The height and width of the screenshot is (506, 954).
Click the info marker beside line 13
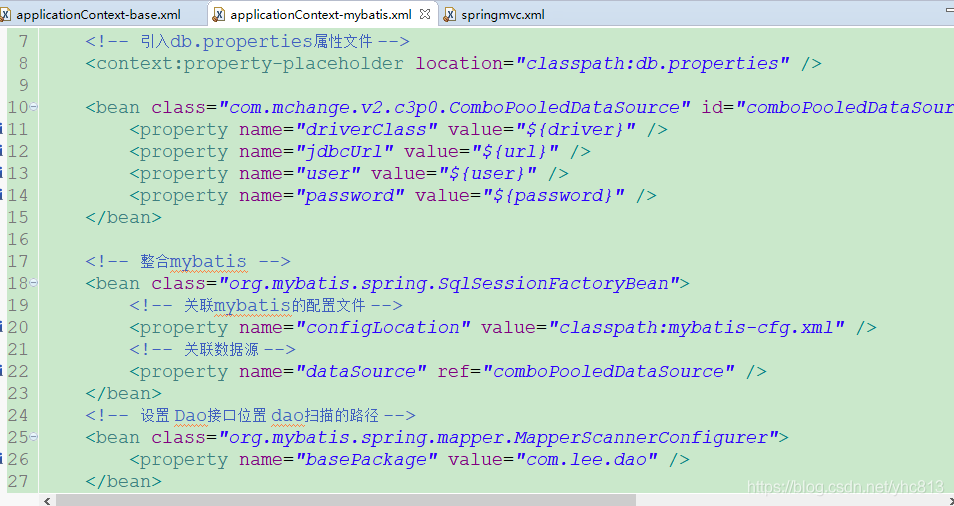pos(3,173)
